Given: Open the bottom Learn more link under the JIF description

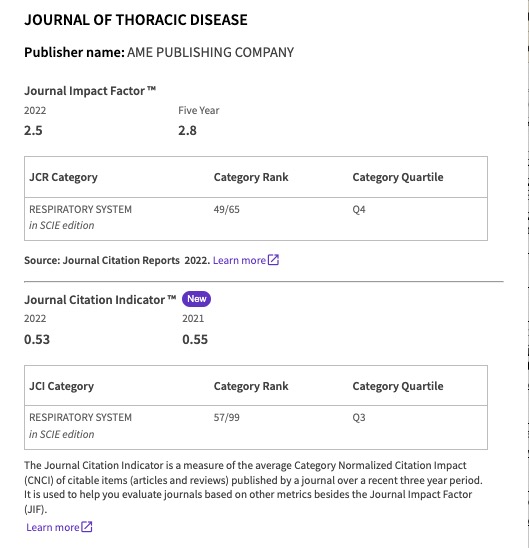Looking at the screenshot, I should [53, 527].
